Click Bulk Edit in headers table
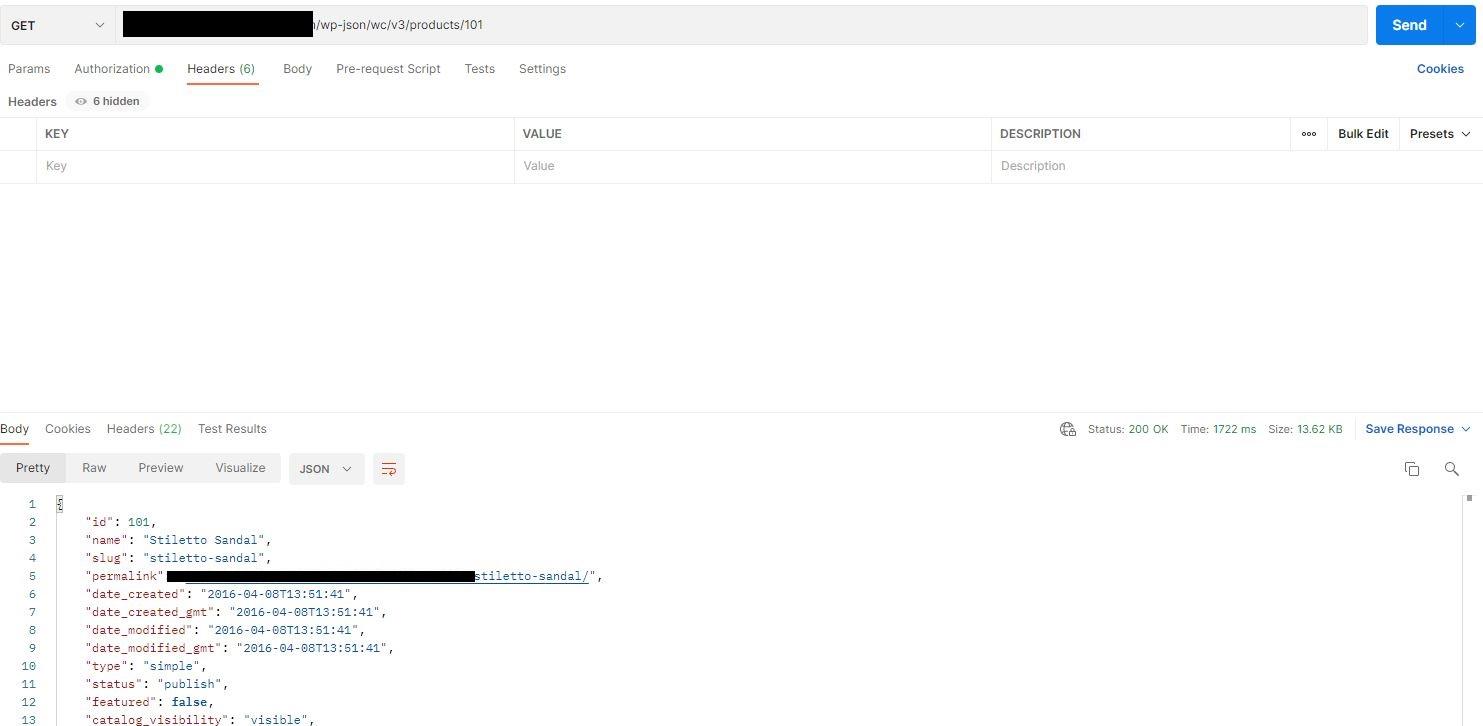The width and height of the screenshot is (1483, 726). [1363, 134]
